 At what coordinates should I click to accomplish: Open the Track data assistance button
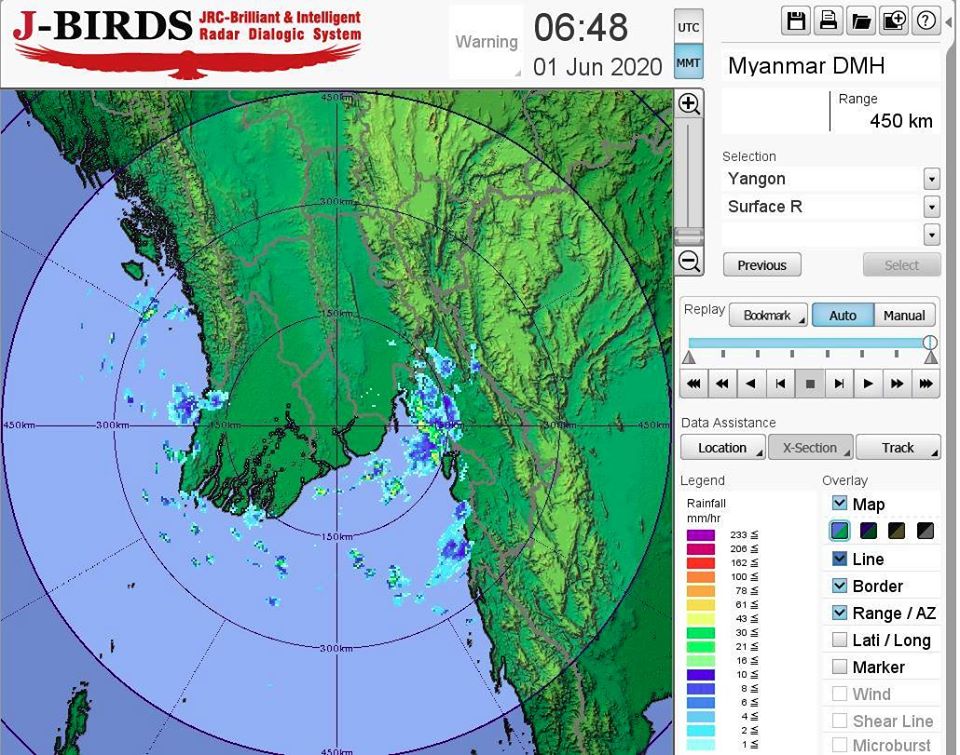(897, 447)
